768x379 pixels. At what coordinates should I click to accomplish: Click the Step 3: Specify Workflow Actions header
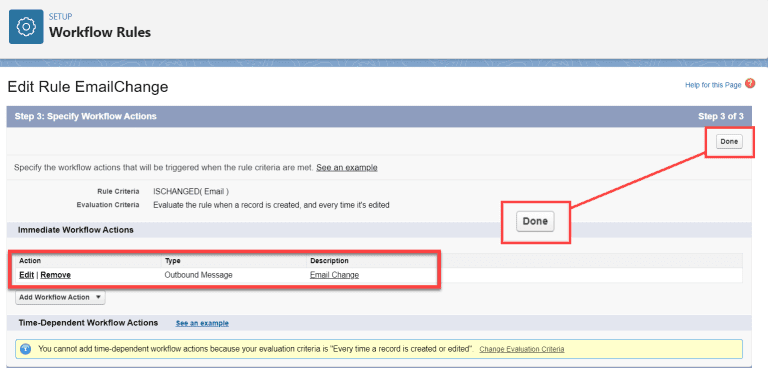click(x=85, y=117)
